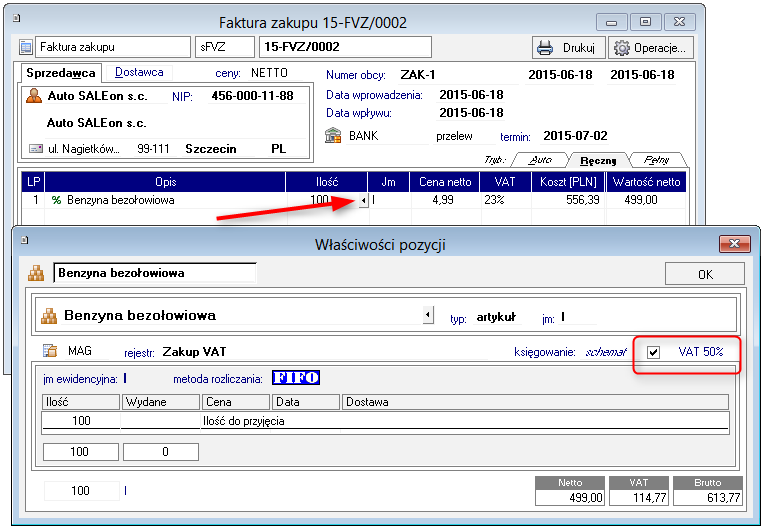Click the 4,99 net price cell
762x527 pixels.
click(x=445, y=200)
